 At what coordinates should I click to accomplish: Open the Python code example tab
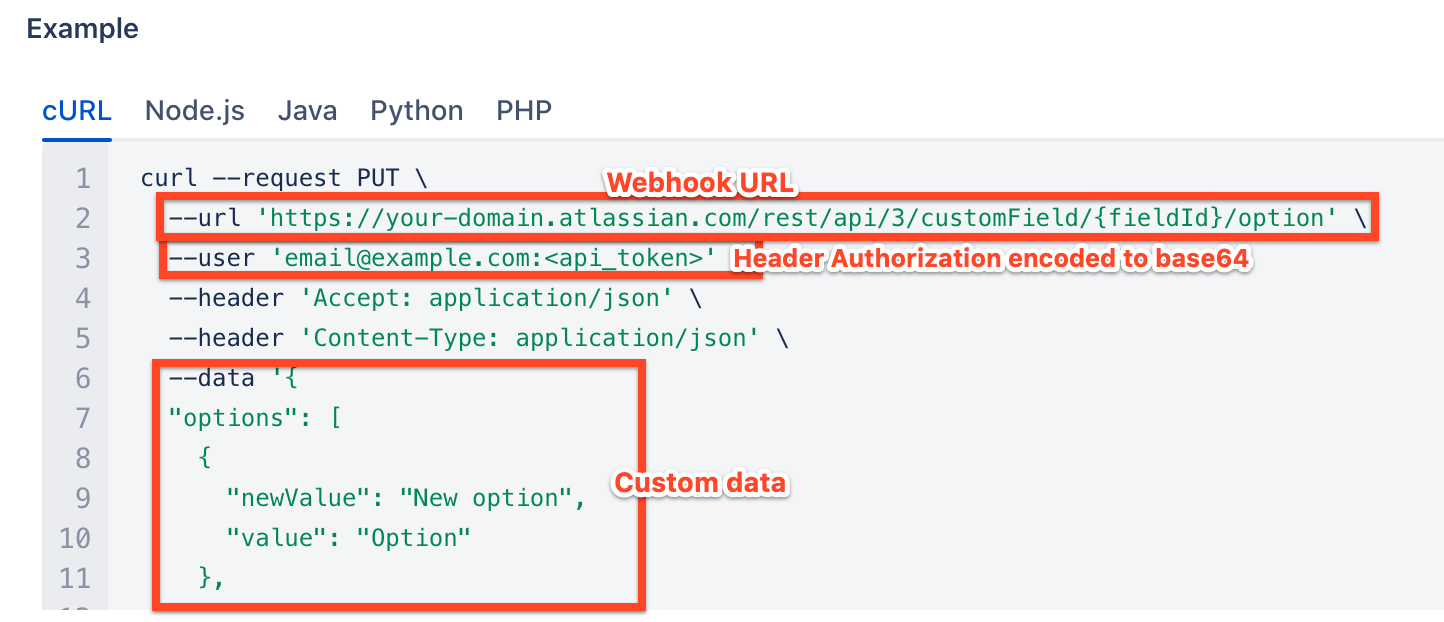[416, 111]
